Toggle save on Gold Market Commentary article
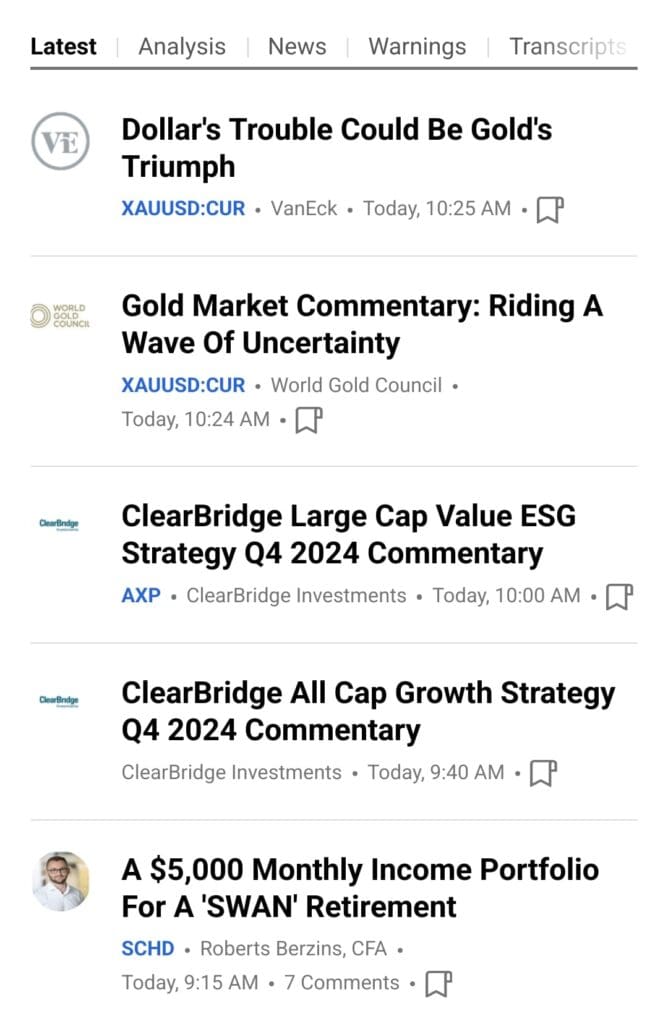Screen dimensions: 668x1024 310,419
